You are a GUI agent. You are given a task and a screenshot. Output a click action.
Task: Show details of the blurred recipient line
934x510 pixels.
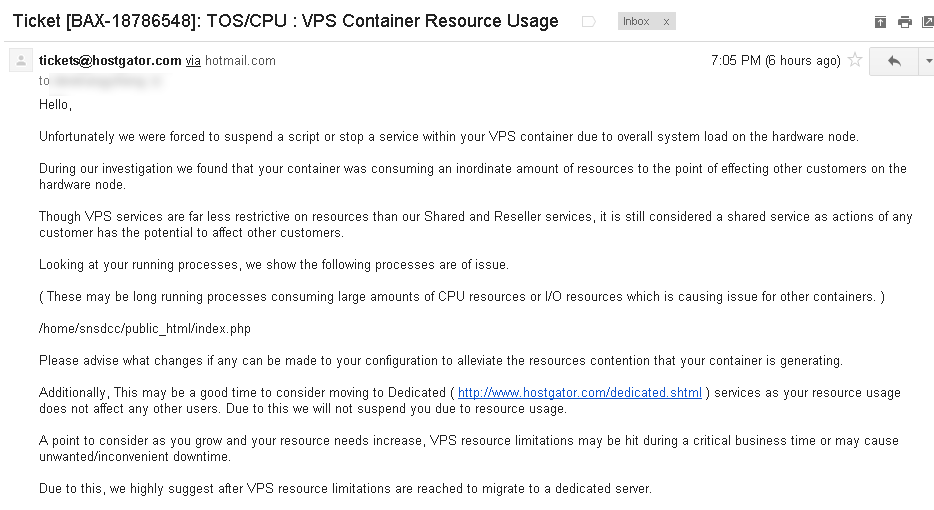(107, 81)
